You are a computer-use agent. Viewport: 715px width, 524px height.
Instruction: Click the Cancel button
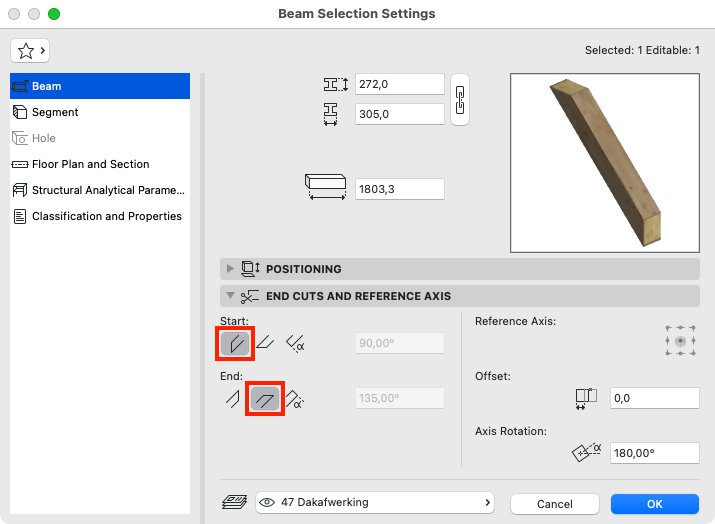(554, 504)
